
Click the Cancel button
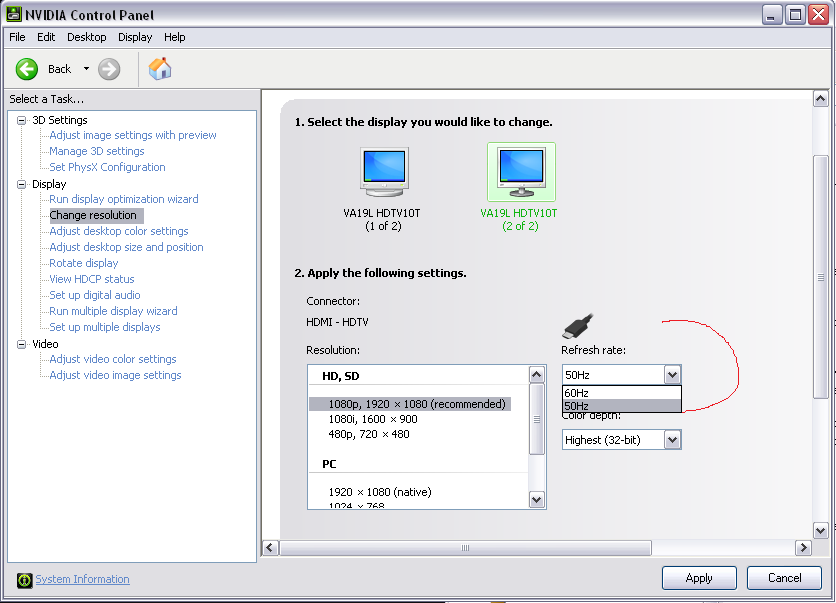(784, 578)
